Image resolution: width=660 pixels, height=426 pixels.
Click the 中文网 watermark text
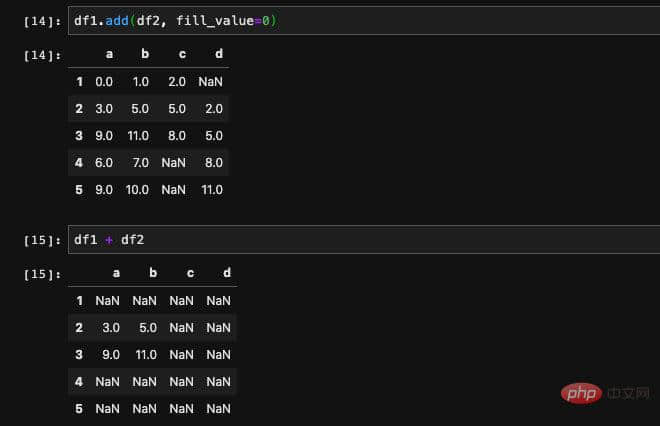click(x=628, y=394)
